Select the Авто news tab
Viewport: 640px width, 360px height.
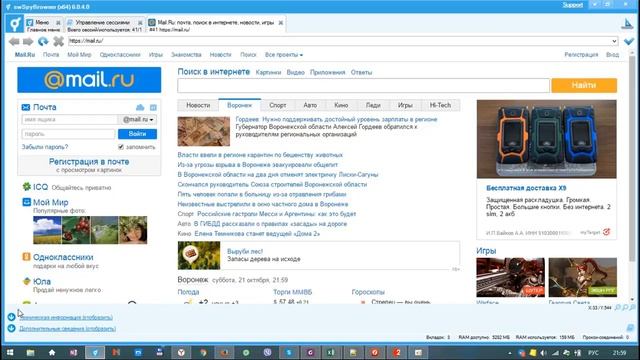[310, 105]
